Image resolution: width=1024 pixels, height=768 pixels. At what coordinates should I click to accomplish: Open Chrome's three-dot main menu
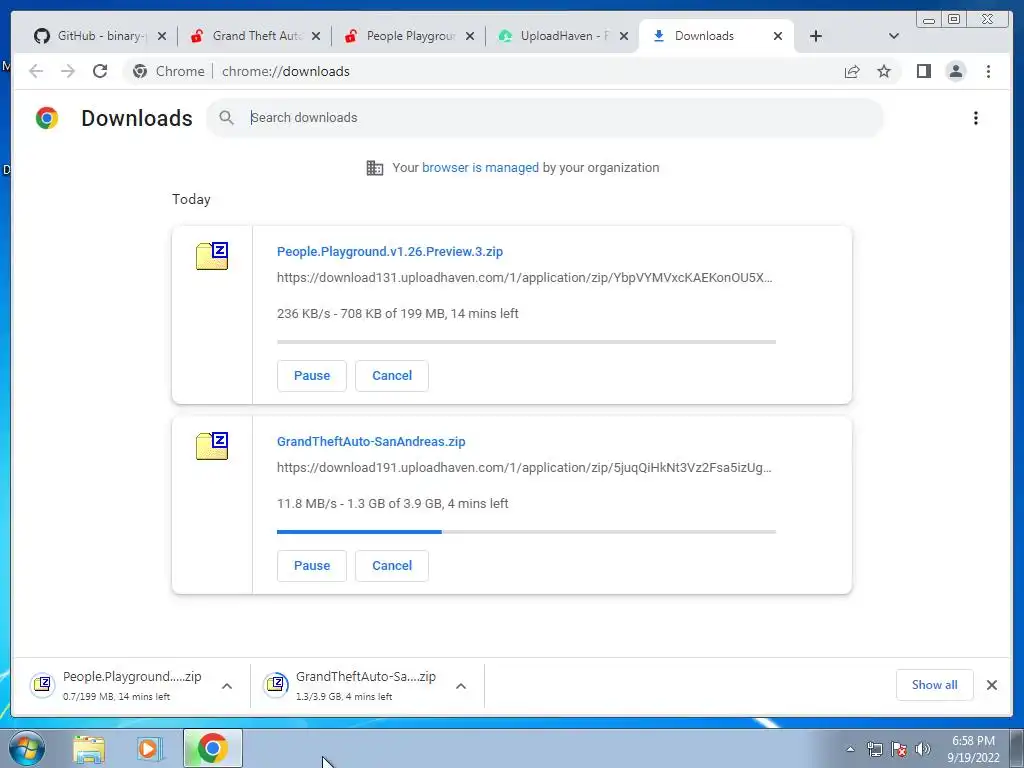pos(988,71)
